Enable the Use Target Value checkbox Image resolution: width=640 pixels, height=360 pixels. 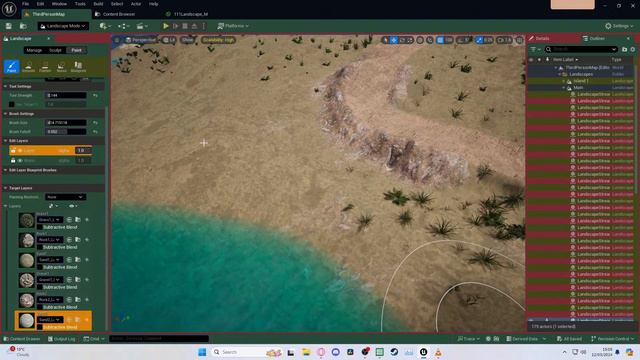click(x=11, y=104)
